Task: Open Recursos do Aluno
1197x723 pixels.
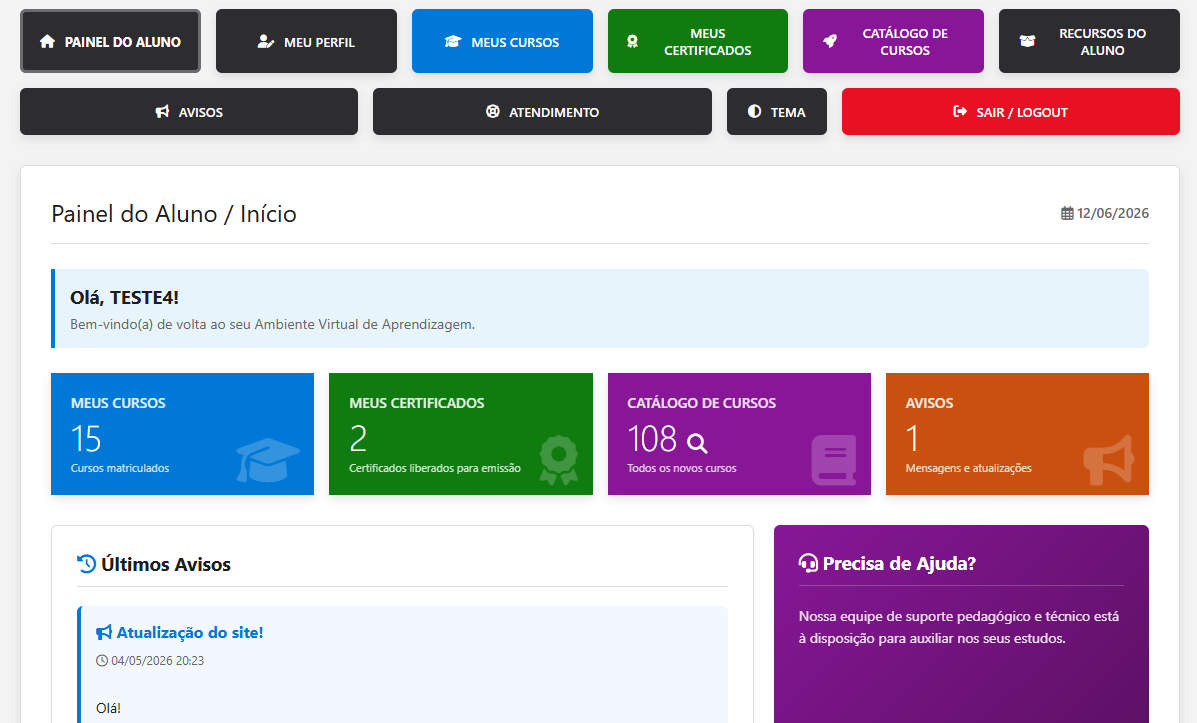Action: 1089,41
